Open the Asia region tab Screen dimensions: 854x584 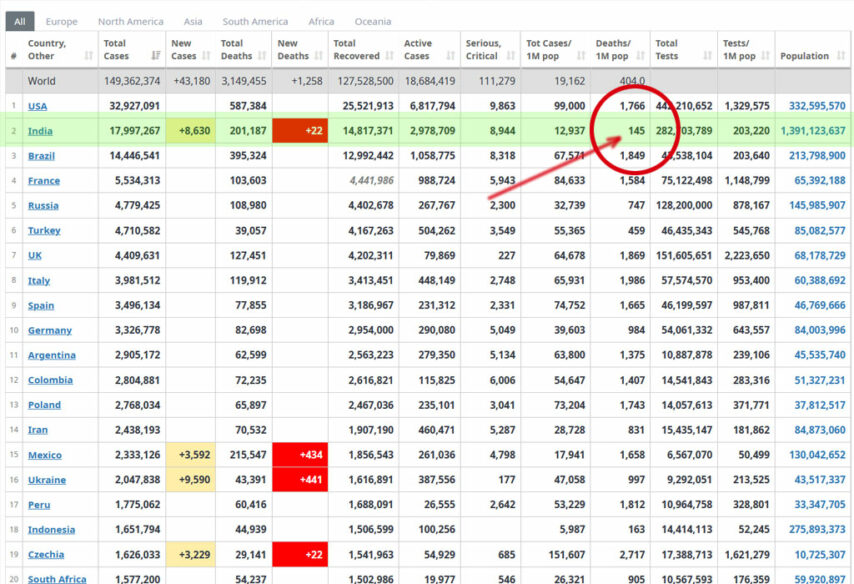(x=193, y=21)
